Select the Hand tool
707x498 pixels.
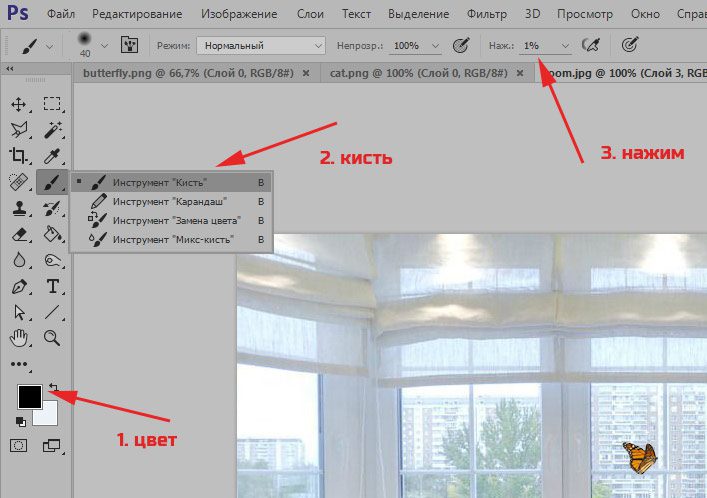click(x=18, y=338)
